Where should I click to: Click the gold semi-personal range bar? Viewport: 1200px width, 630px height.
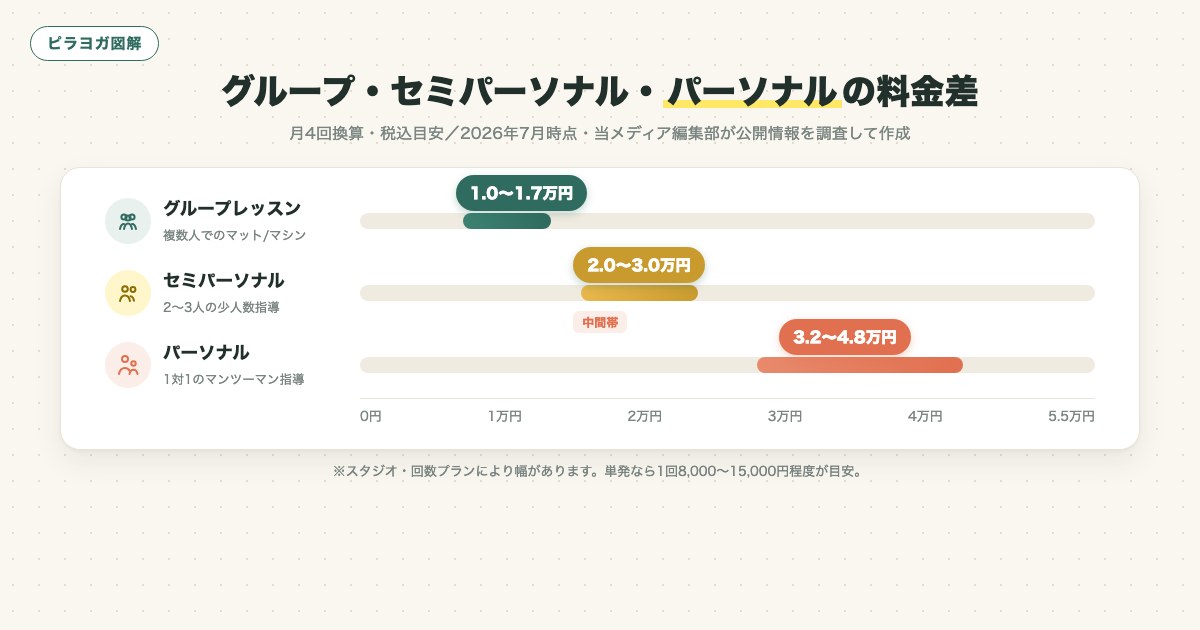pos(639,293)
